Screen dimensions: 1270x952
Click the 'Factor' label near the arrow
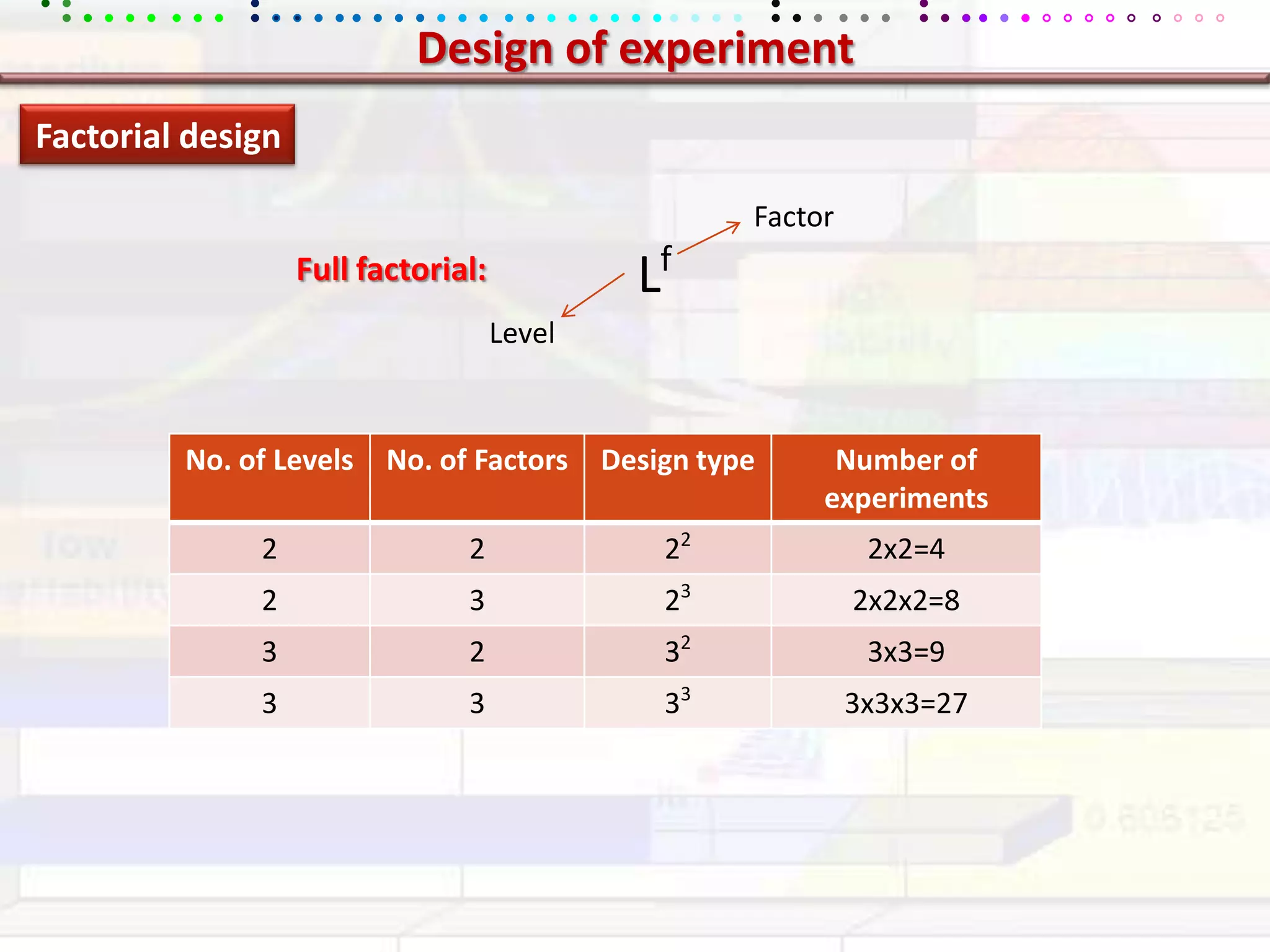pos(793,217)
